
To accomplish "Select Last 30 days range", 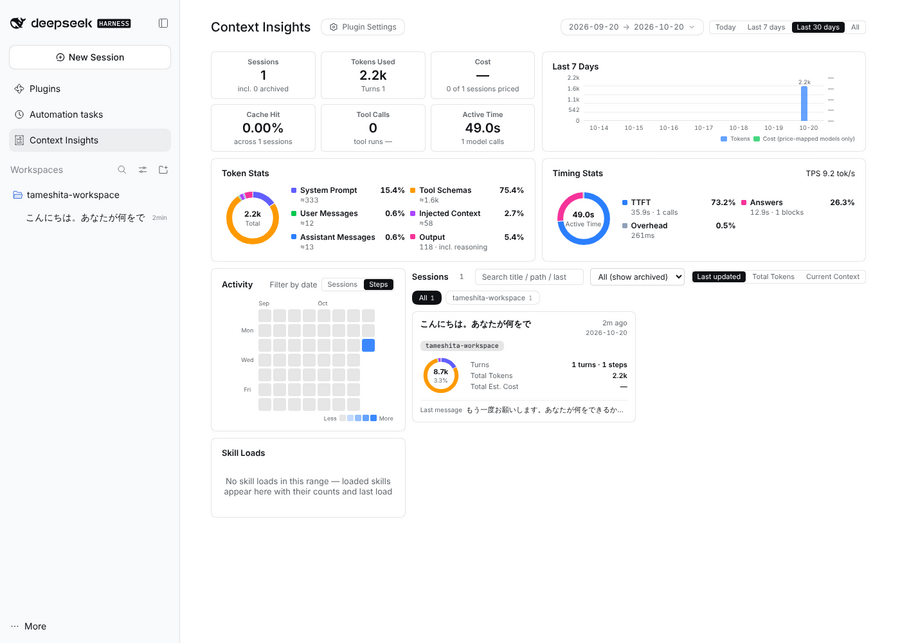I will click(x=818, y=27).
